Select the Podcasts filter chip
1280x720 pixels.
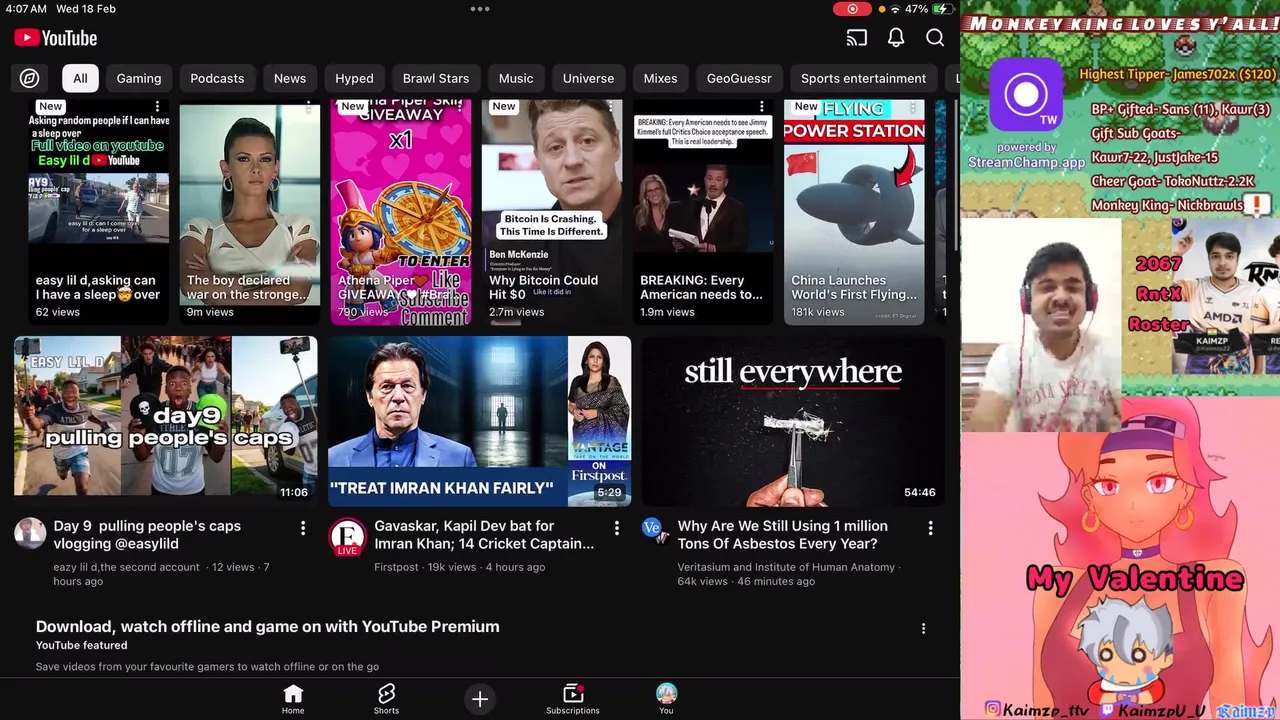(217, 78)
